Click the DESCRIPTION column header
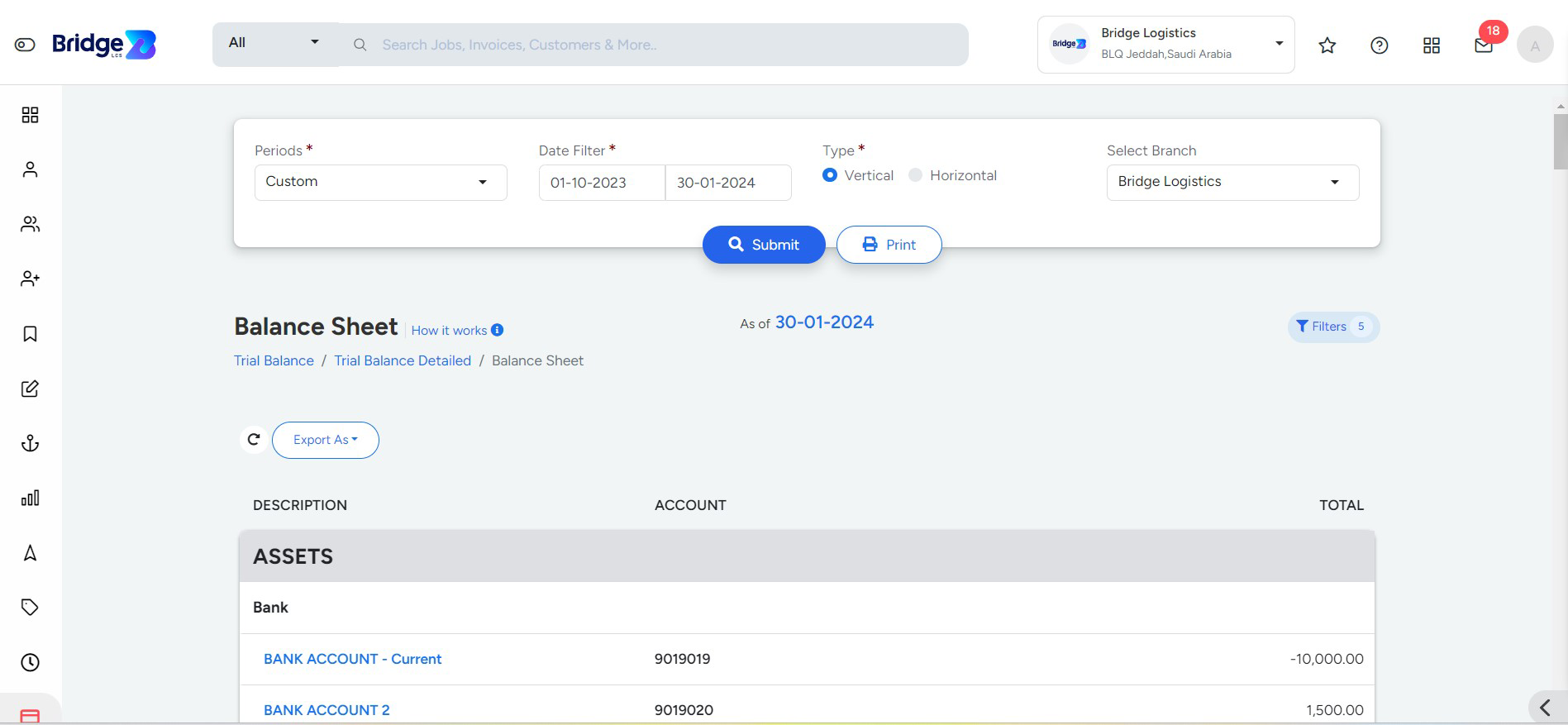The width and height of the screenshot is (1568, 725). 300,505
